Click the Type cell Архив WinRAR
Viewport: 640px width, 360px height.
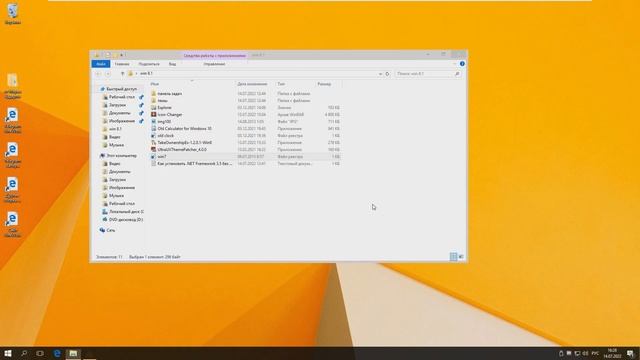(291, 115)
